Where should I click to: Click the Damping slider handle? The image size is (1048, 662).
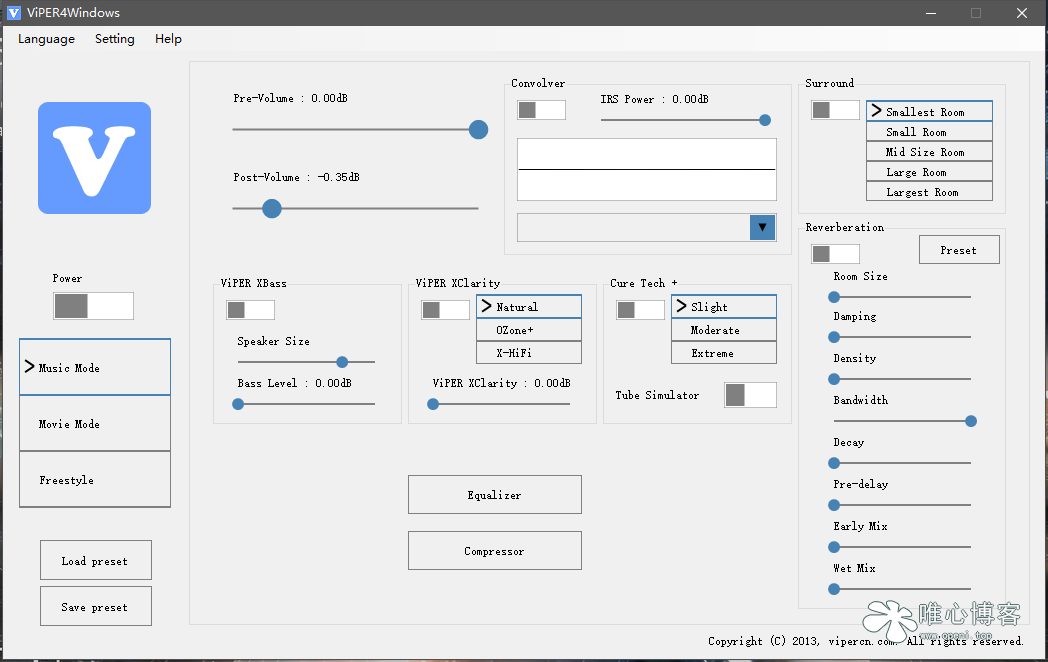click(x=834, y=337)
